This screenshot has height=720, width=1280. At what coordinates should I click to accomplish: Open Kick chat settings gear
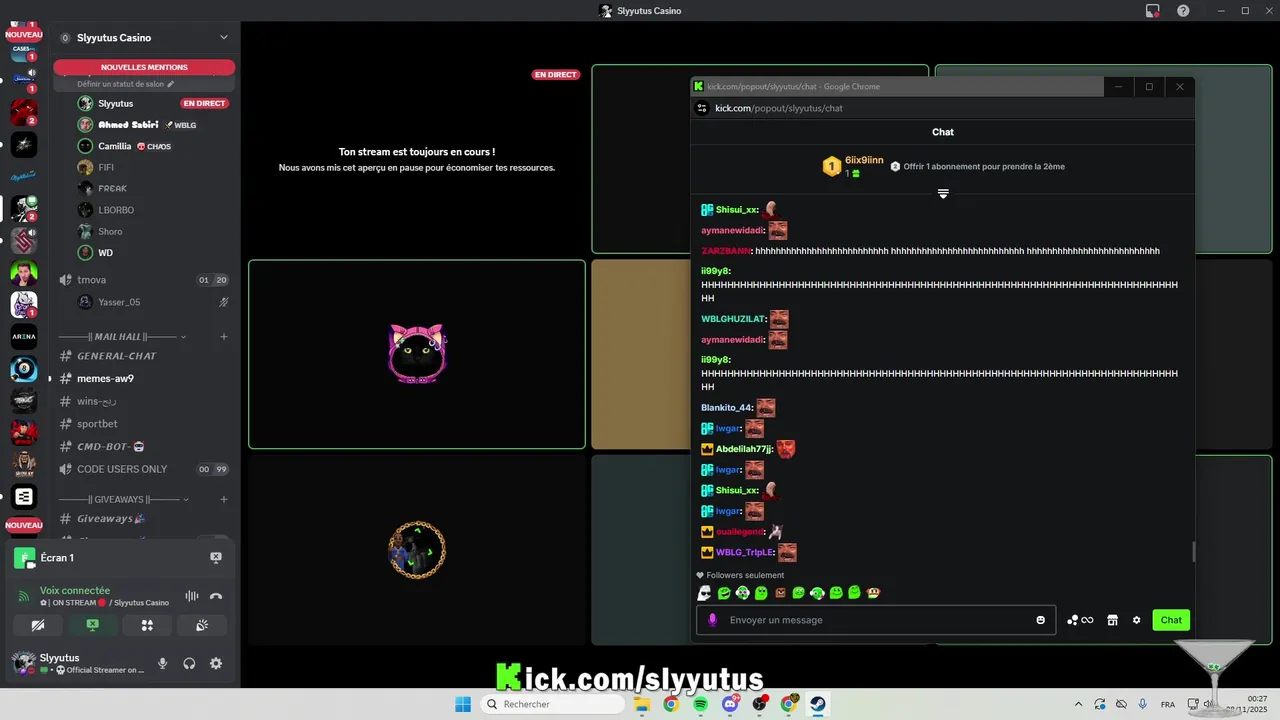1136,620
